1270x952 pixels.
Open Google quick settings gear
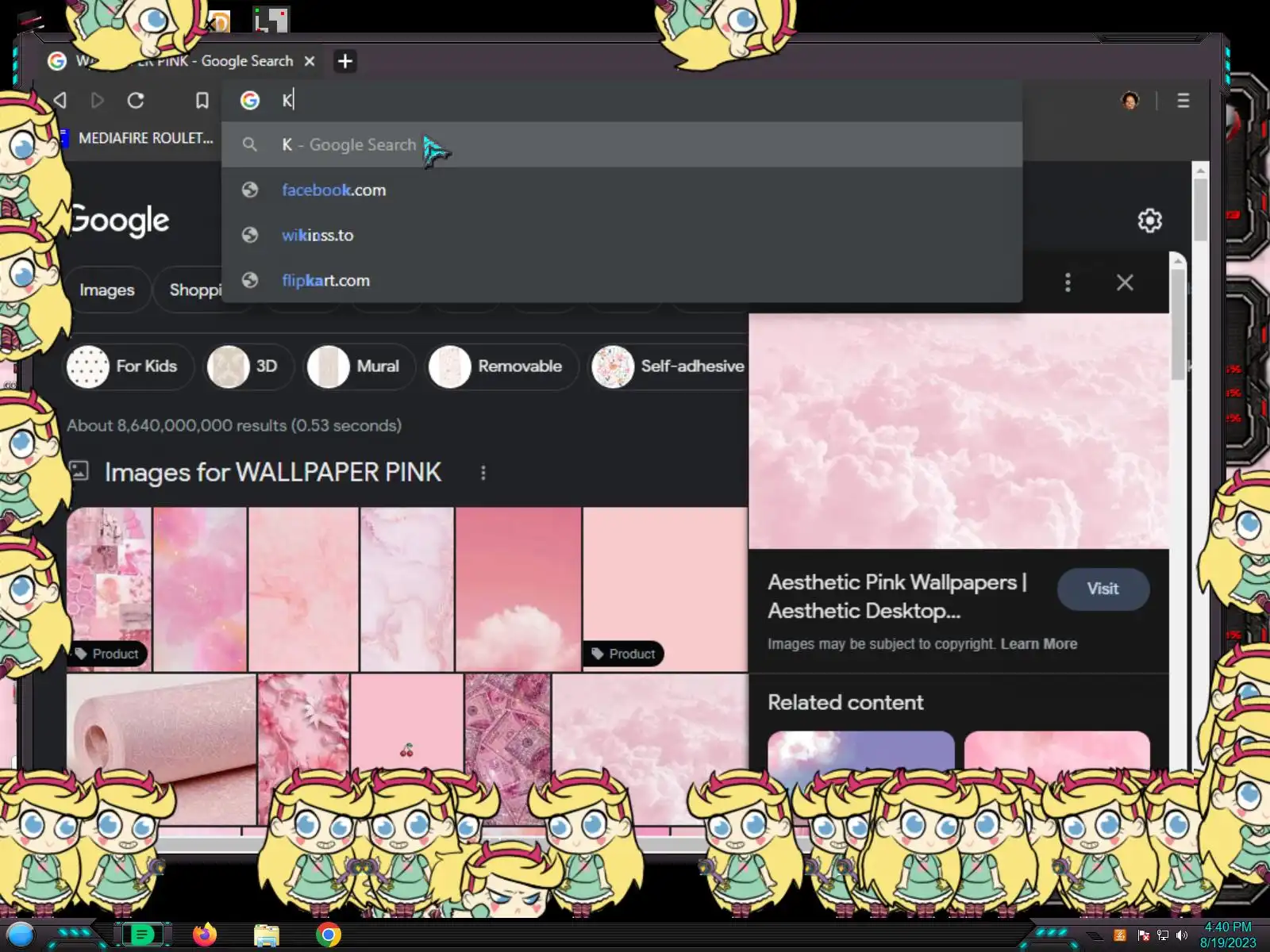pyautogui.click(x=1150, y=221)
